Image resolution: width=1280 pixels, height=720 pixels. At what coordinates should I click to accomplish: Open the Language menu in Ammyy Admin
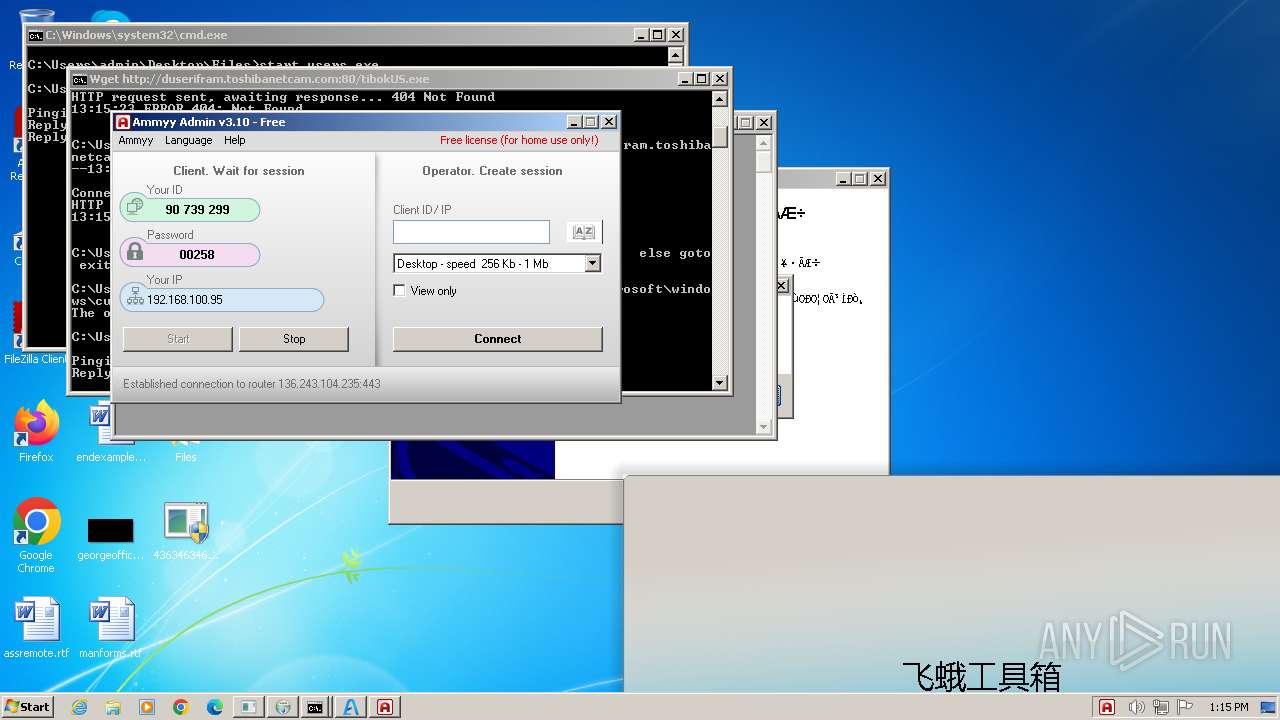(x=188, y=140)
